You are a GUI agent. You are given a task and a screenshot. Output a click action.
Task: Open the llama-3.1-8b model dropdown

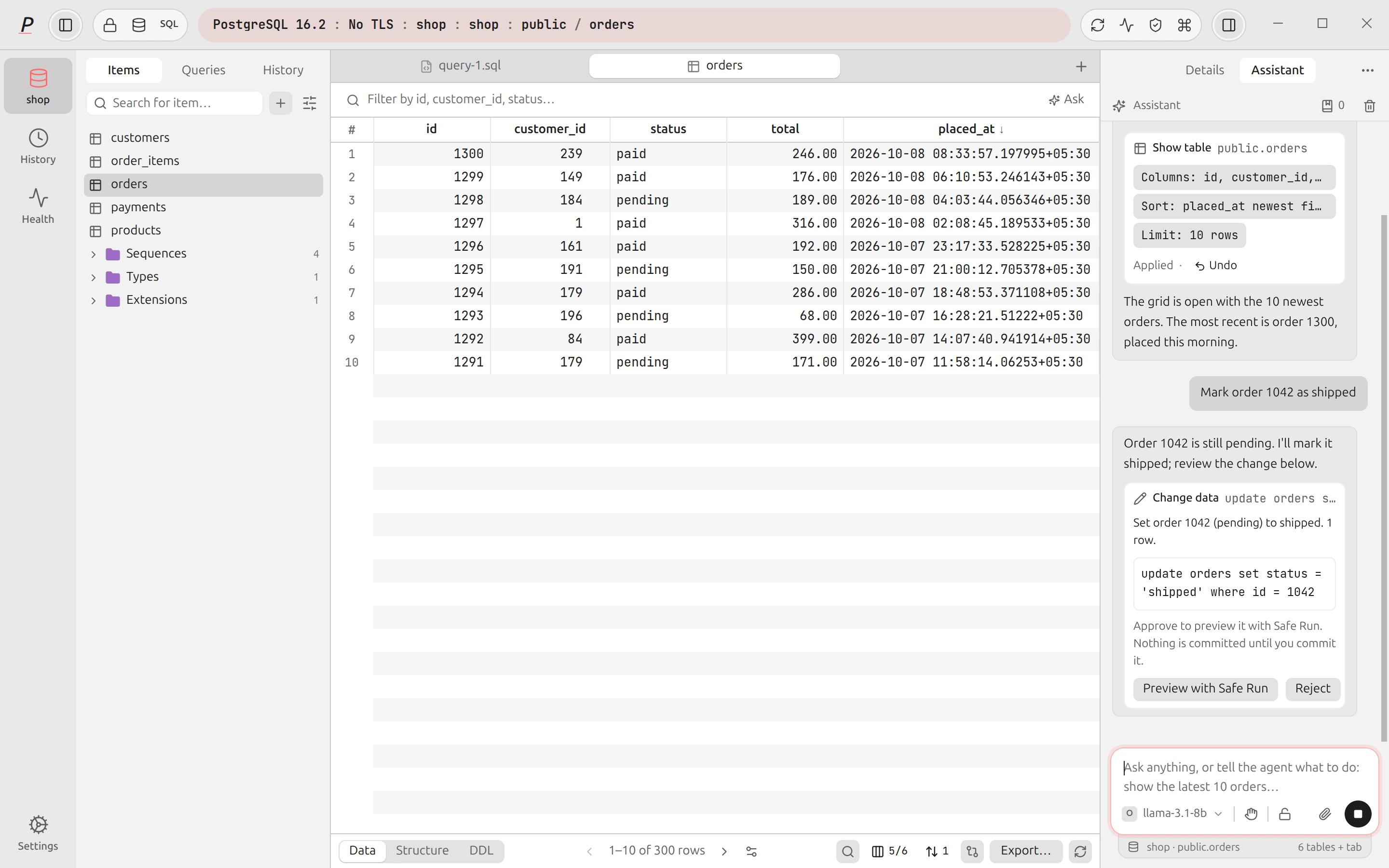tap(1173, 814)
